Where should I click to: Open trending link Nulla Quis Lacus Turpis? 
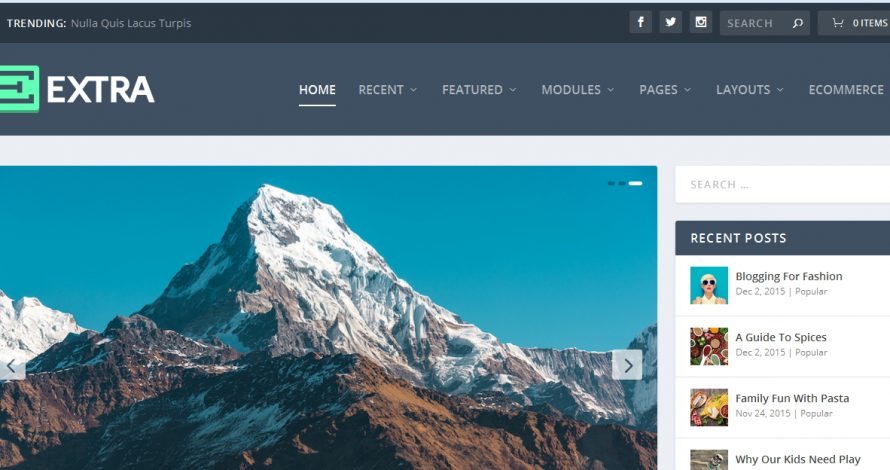(x=131, y=23)
